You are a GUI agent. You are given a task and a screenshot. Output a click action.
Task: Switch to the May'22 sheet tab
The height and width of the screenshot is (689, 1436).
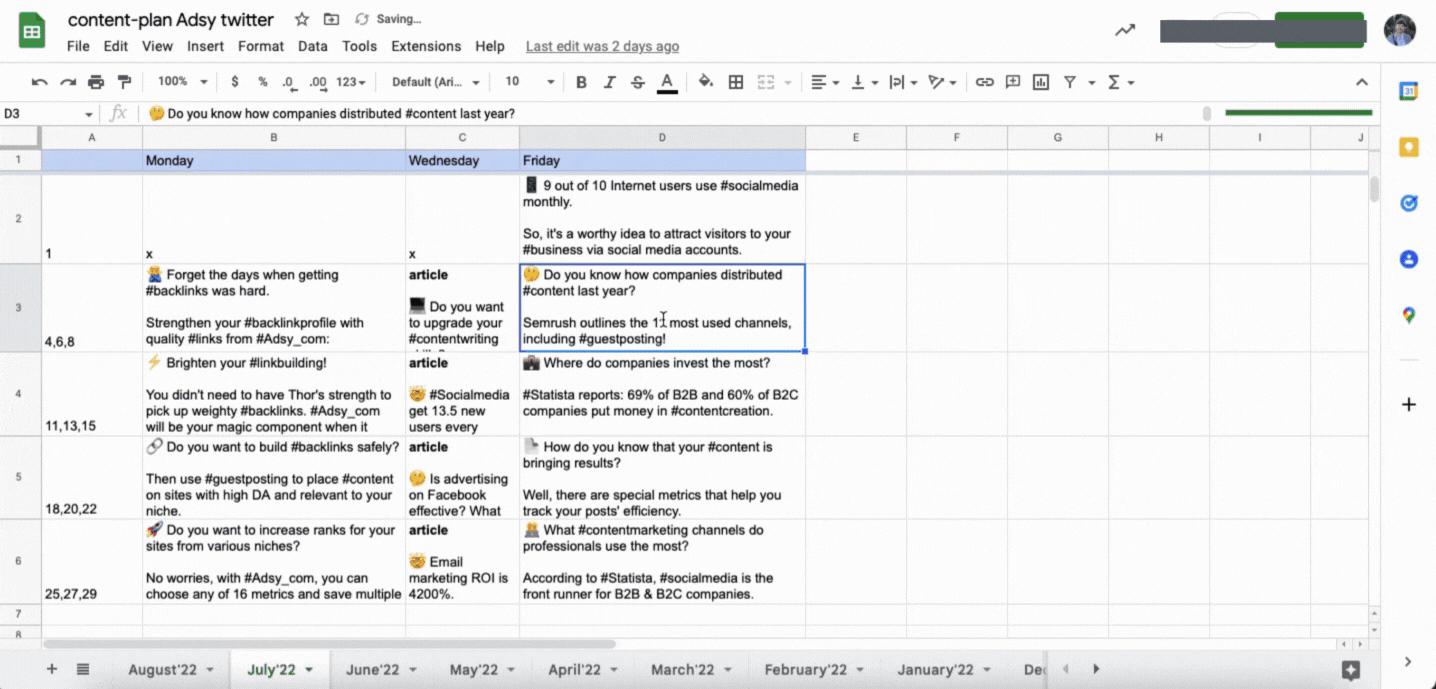[482, 669]
